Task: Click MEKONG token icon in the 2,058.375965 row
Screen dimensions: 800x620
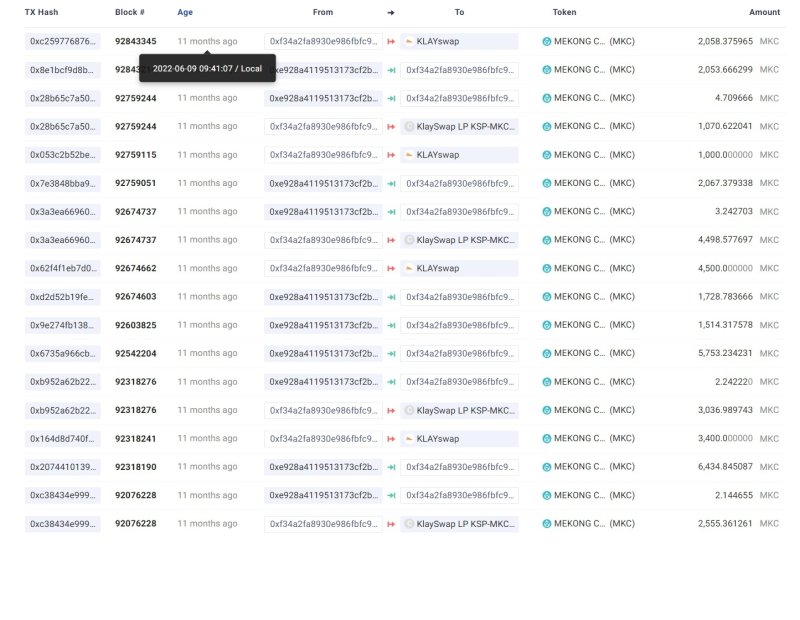Action: pos(546,42)
